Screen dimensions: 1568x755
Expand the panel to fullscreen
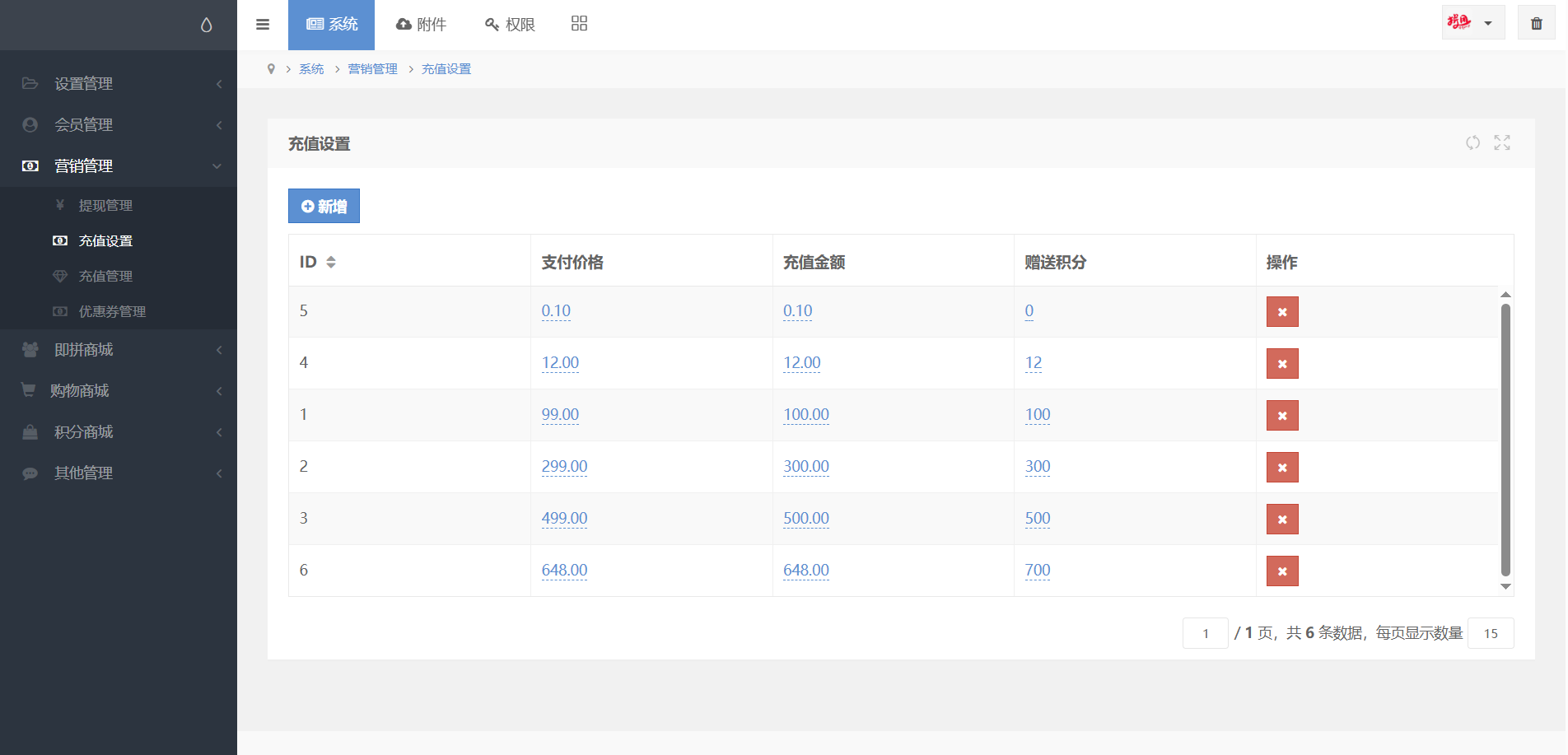1502,142
